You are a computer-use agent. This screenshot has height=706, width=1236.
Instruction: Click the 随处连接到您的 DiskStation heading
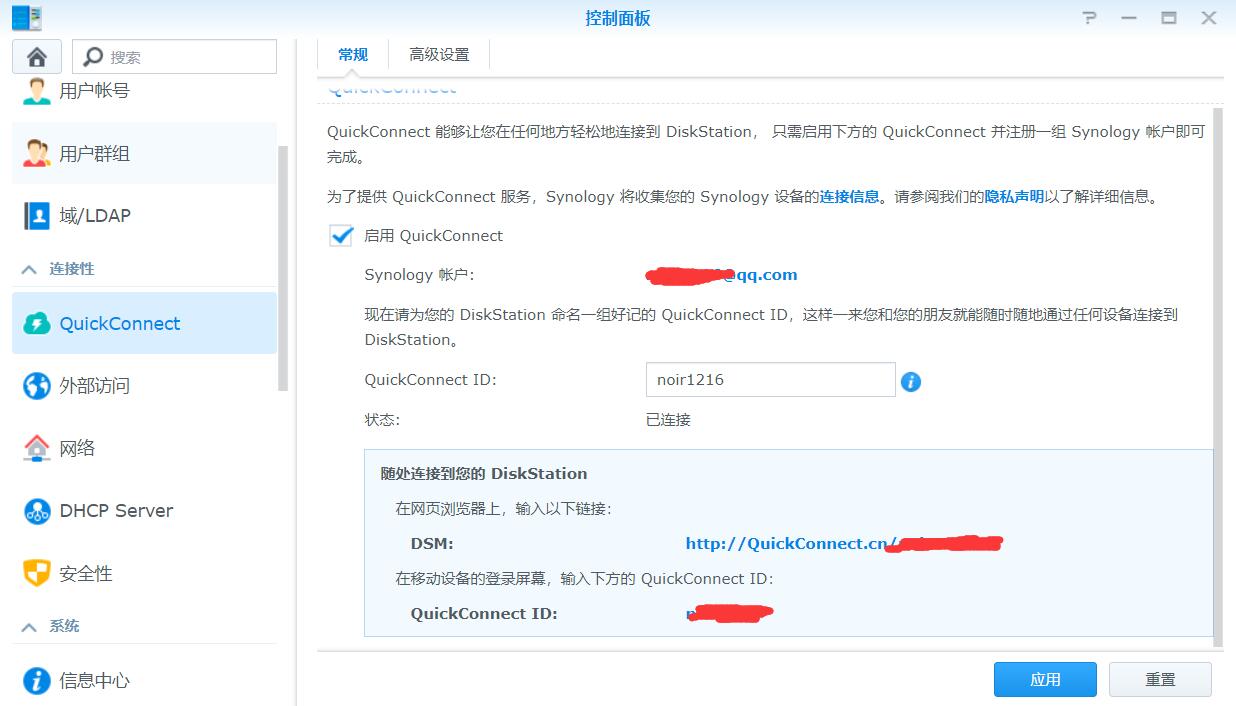click(x=484, y=474)
